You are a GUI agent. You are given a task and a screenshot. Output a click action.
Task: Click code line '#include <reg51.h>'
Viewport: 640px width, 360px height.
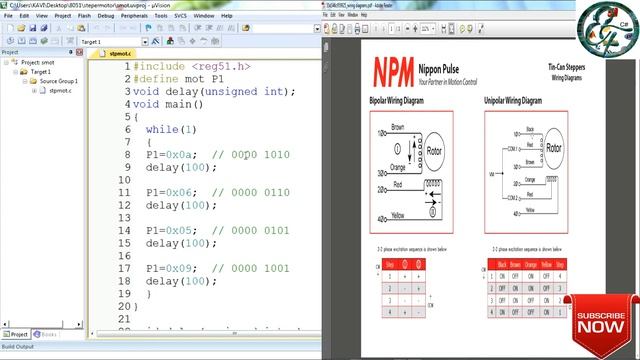192,66
